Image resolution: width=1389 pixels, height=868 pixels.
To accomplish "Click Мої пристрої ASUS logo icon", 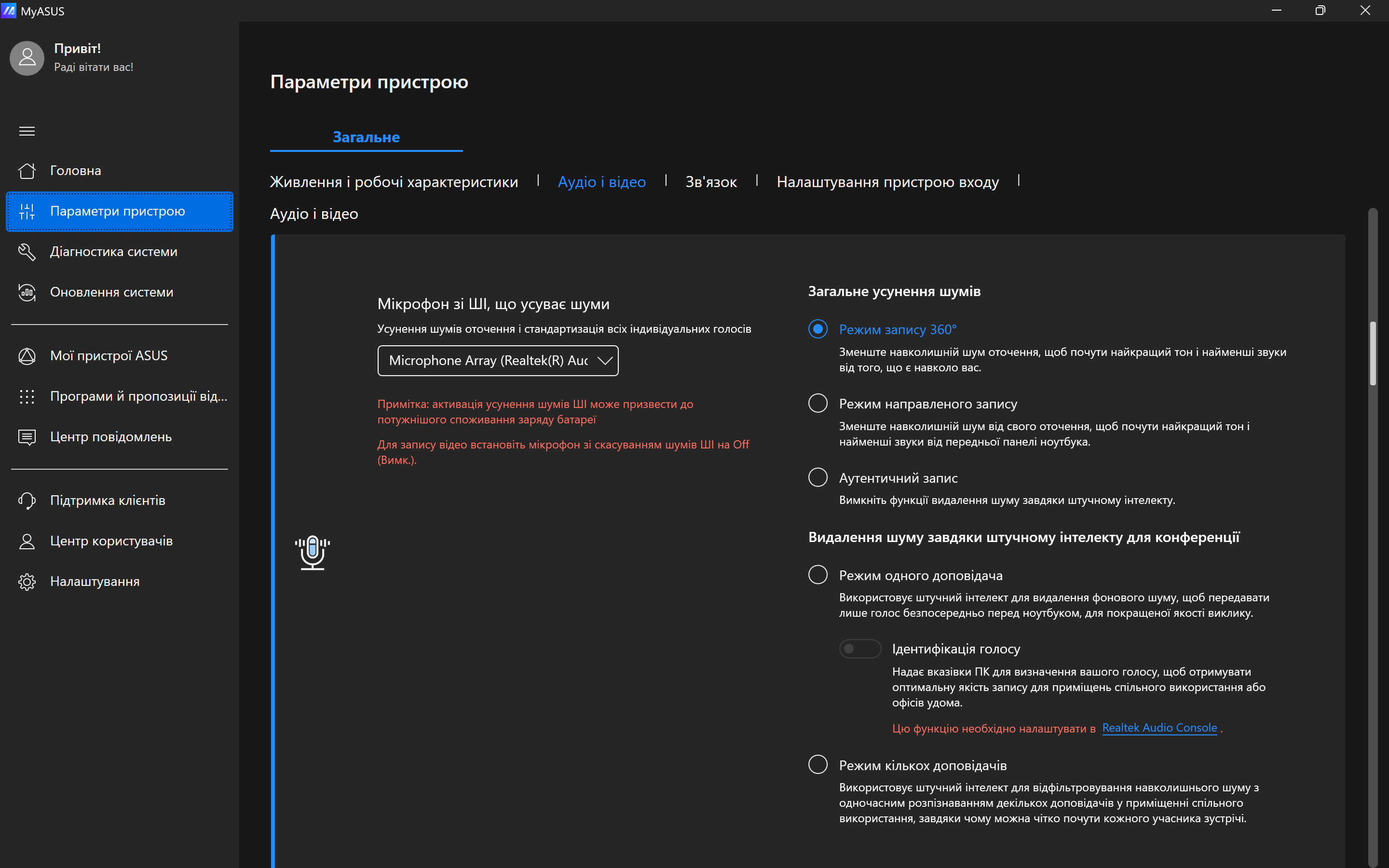I will tap(27, 356).
